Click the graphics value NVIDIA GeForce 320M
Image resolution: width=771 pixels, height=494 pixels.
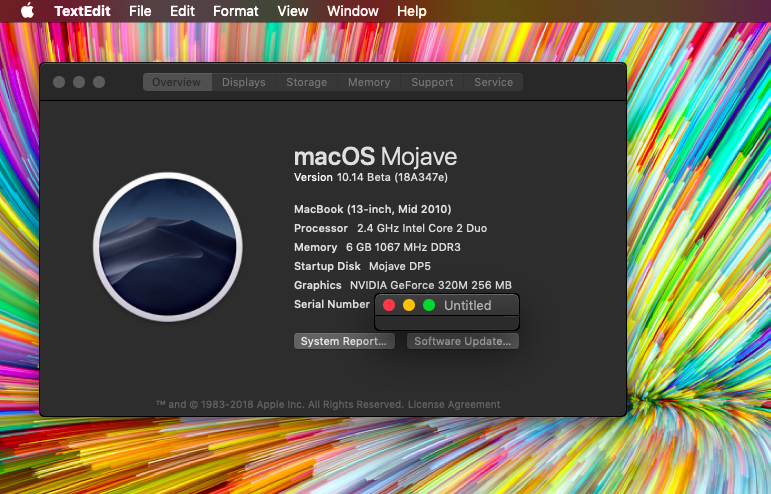coord(431,285)
